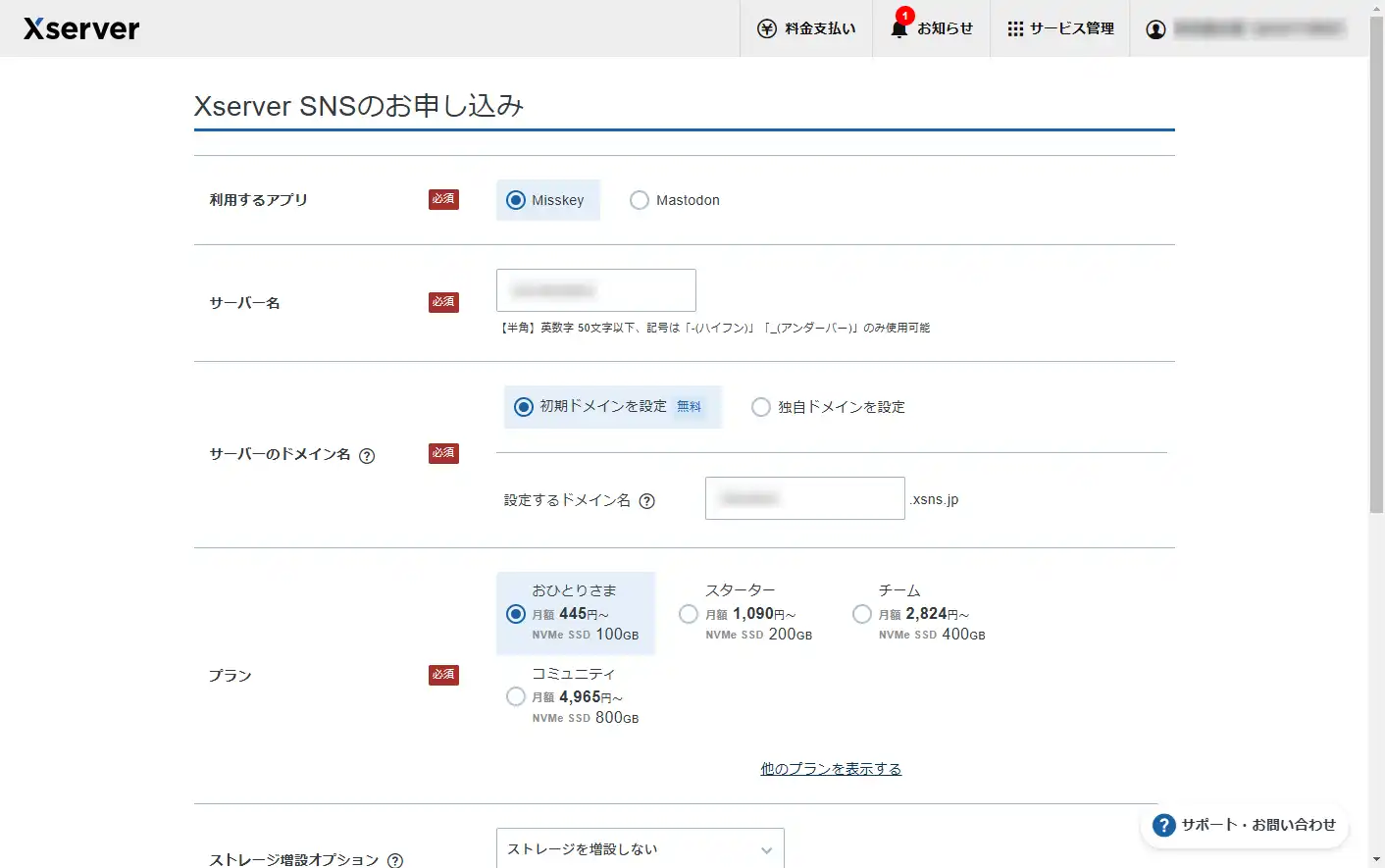Click the page vertical scrollbar thumb
The width and height of the screenshot is (1385, 868).
(1377, 265)
